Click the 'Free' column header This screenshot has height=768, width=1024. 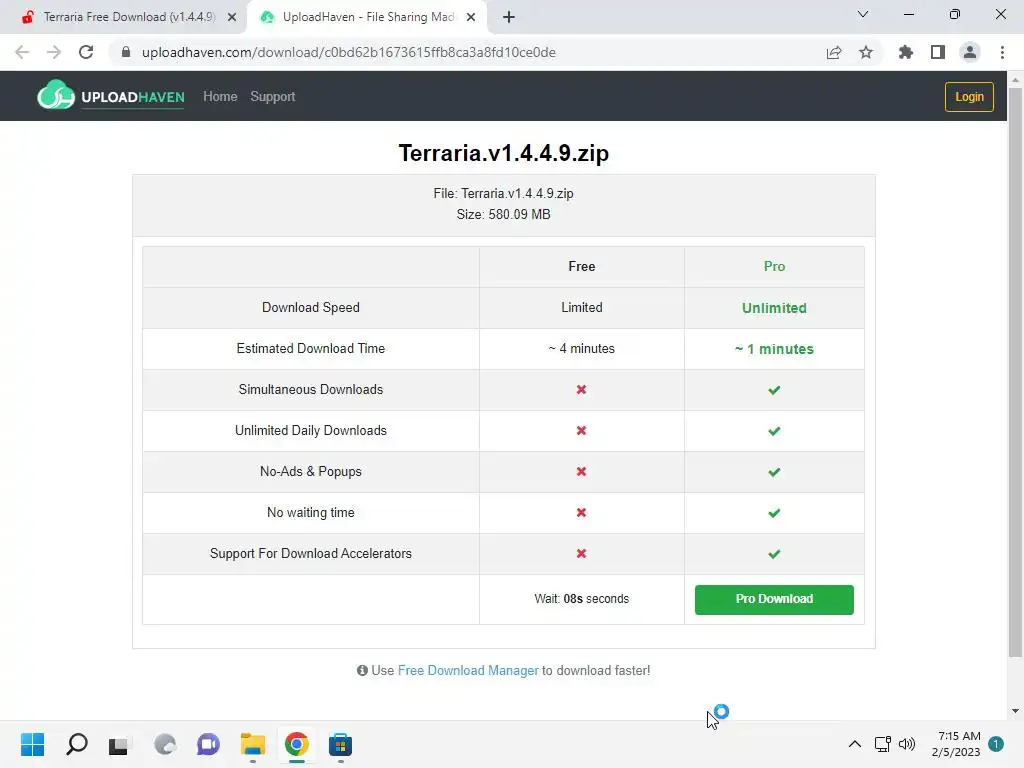point(581,266)
